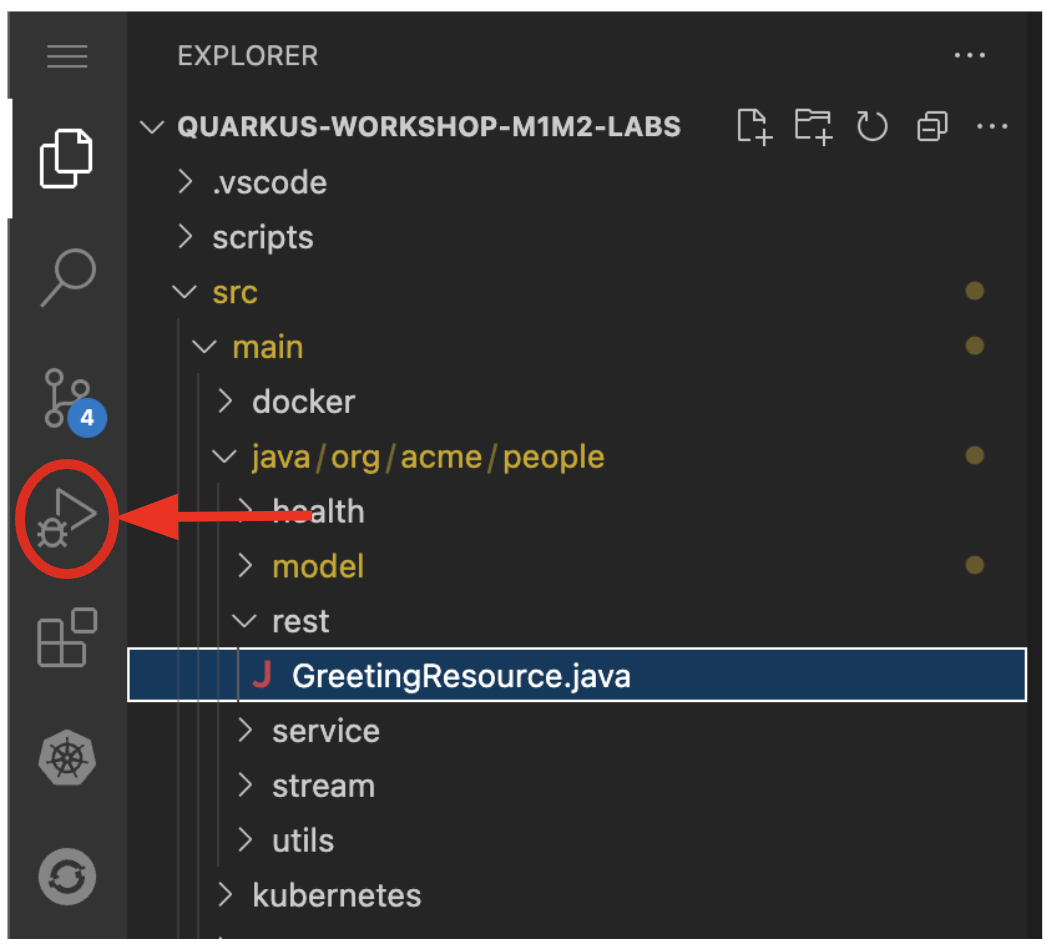Expand the .vscode folder

[x=268, y=183]
